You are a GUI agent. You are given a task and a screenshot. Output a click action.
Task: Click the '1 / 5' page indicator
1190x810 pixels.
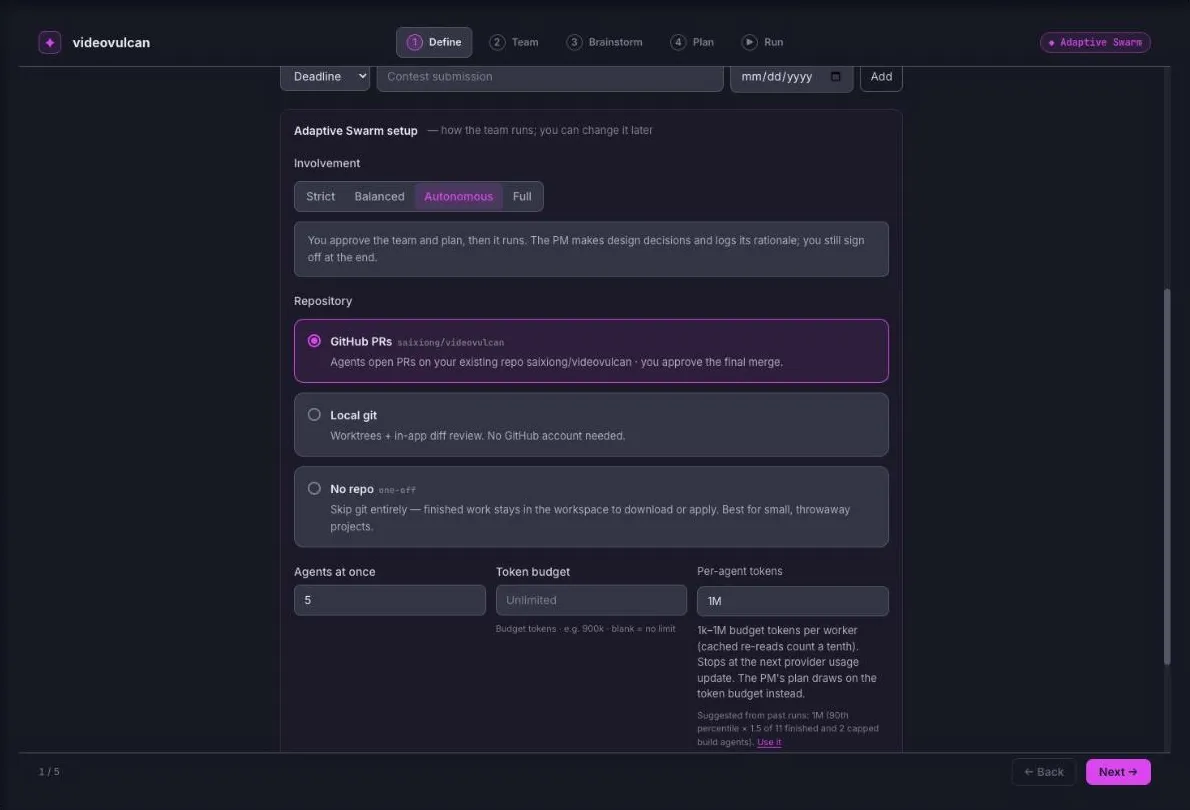pyautogui.click(x=49, y=771)
